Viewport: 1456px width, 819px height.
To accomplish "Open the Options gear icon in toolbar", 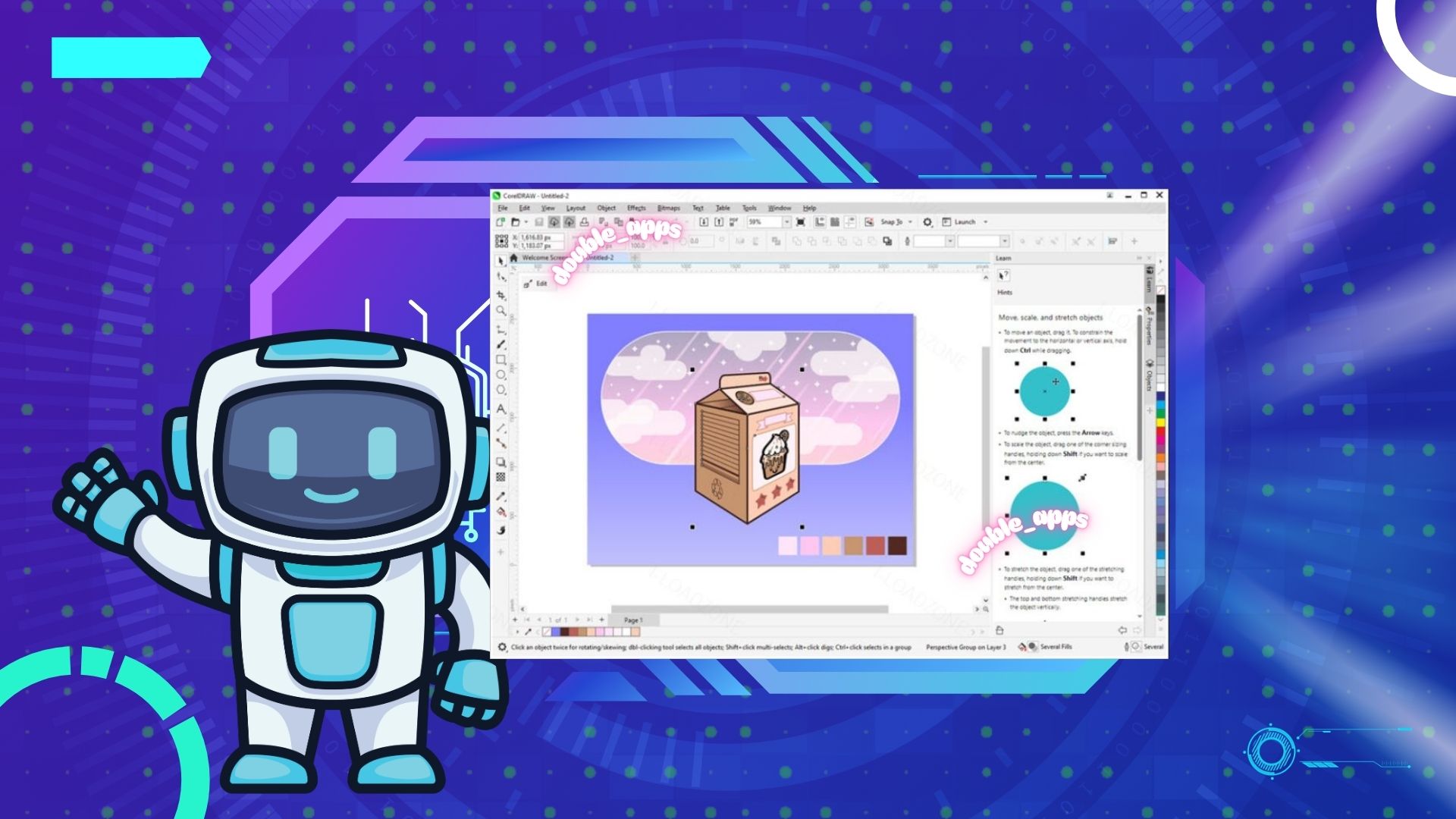I will [x=927, y=222].
